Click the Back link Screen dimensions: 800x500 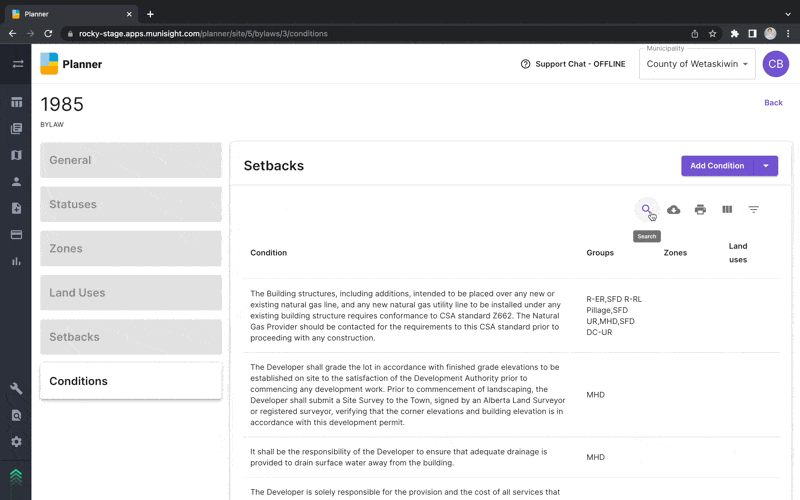773,103
